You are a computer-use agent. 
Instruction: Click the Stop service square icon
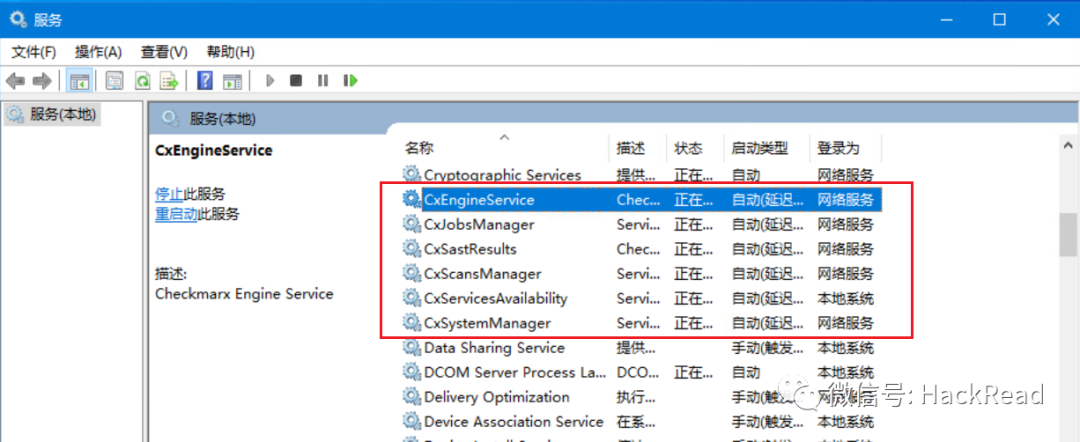point(296,81)
